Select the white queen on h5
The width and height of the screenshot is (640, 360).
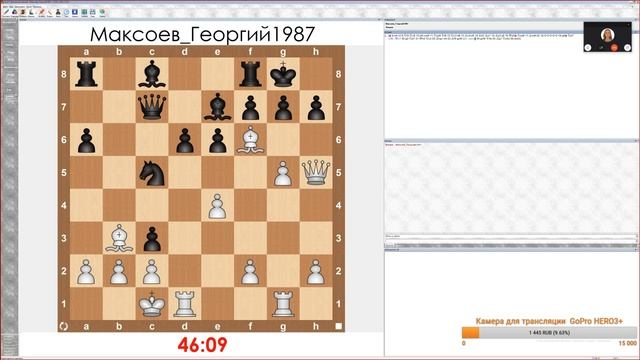coord(316,172)
